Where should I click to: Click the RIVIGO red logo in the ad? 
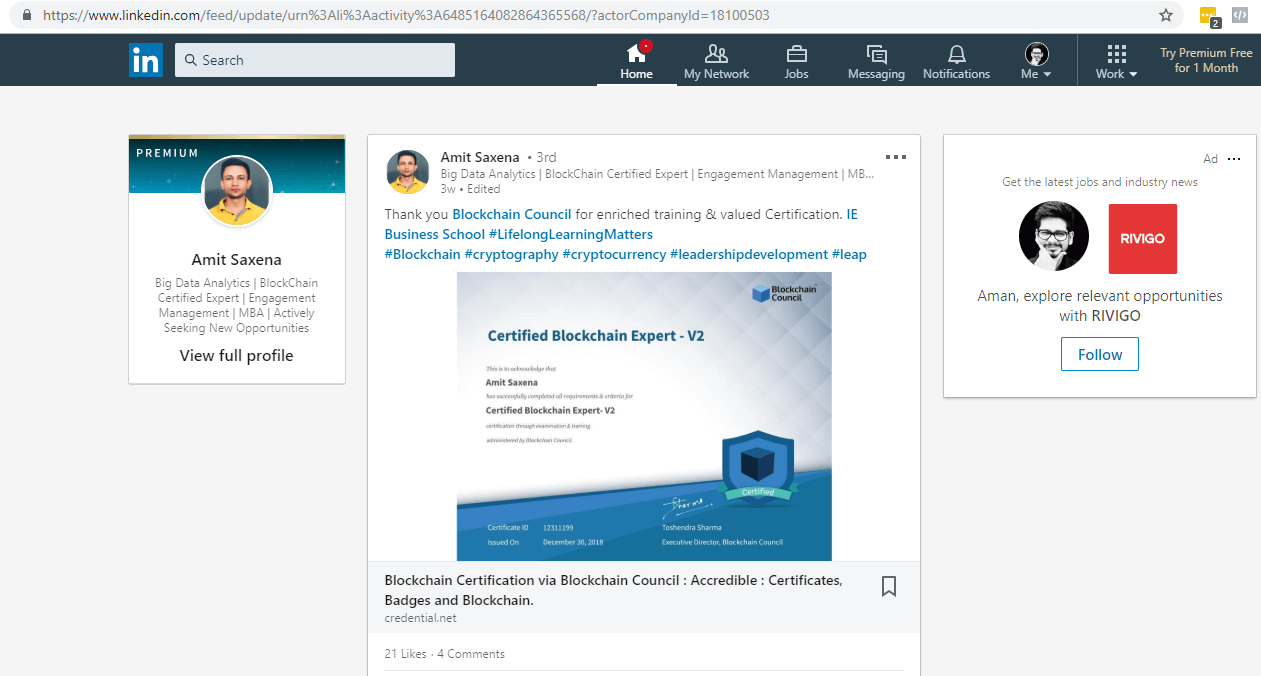[x=1142, y=239]
